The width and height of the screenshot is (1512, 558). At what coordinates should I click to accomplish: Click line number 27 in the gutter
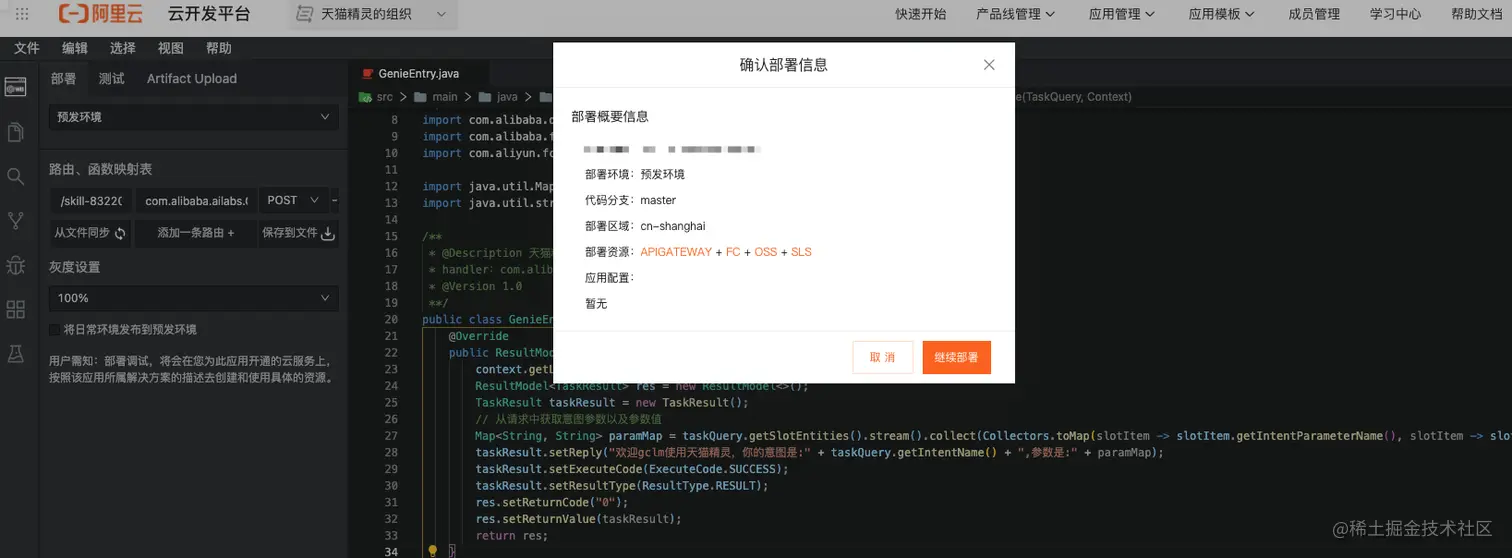391,436
